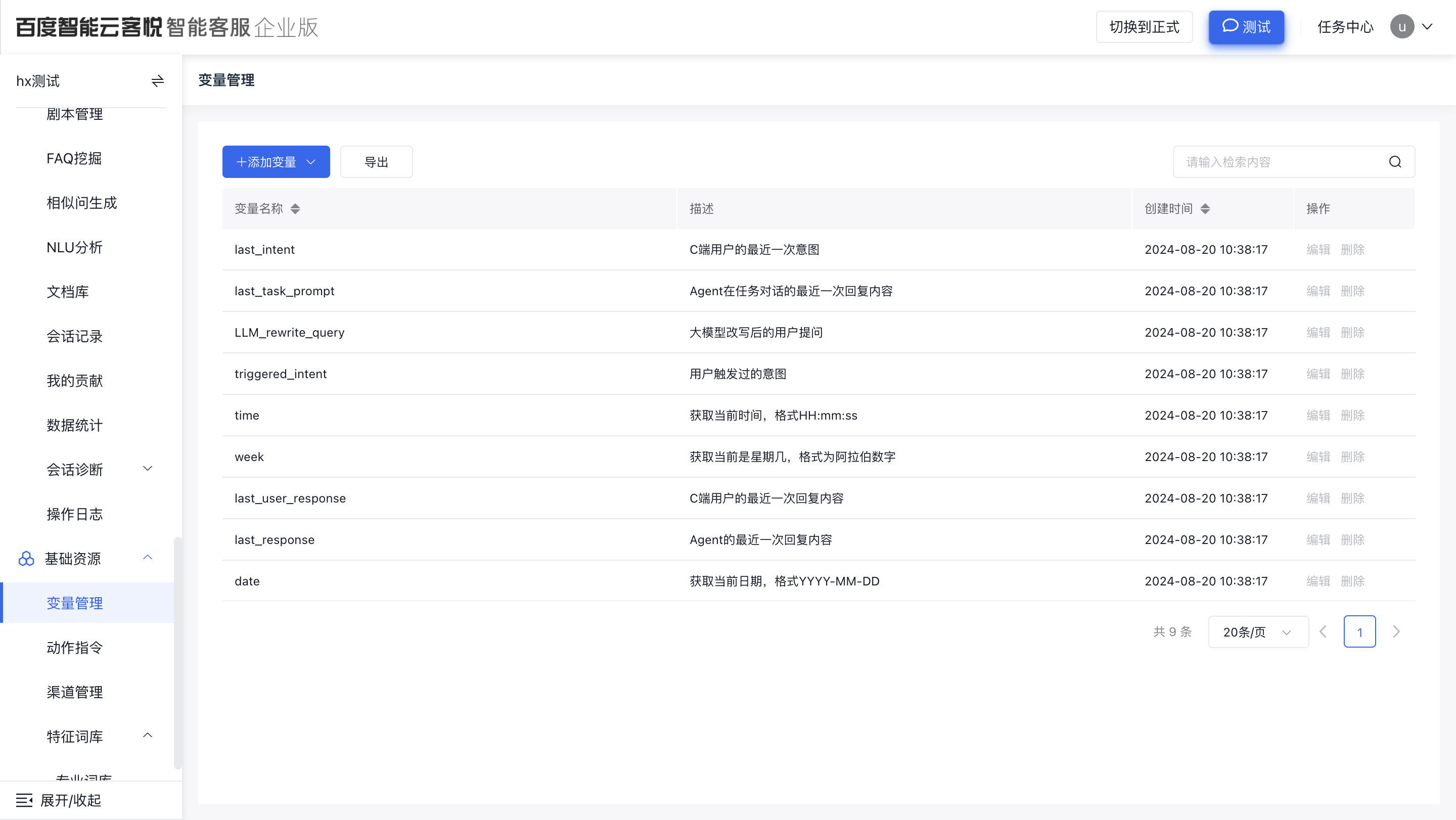Viewport: 1456px width, 820px height.
Task: Open FAQ挖掘 in sidebar
Action: tap(74, 158)
